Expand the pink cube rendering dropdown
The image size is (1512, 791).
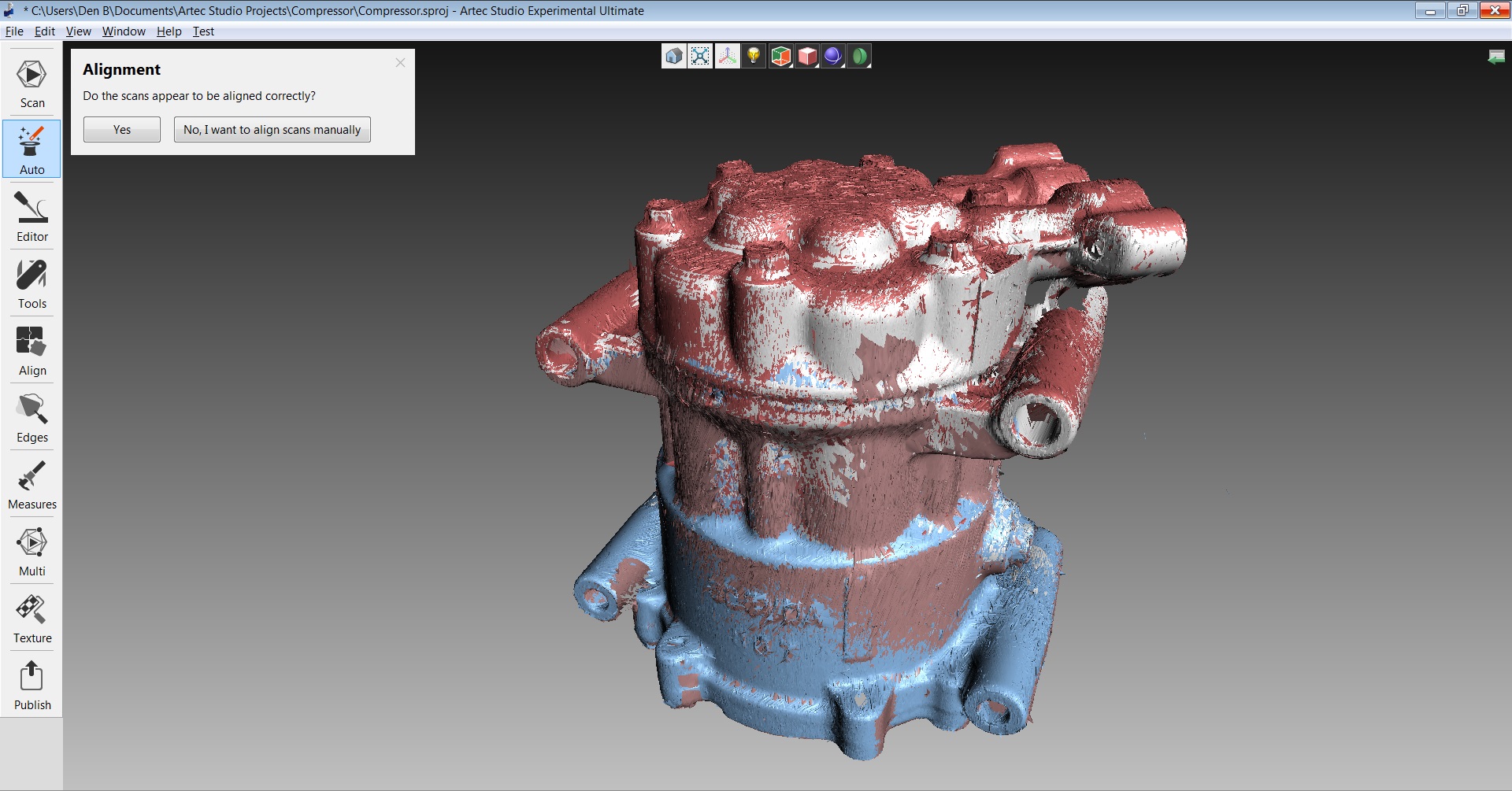point(807,56)
